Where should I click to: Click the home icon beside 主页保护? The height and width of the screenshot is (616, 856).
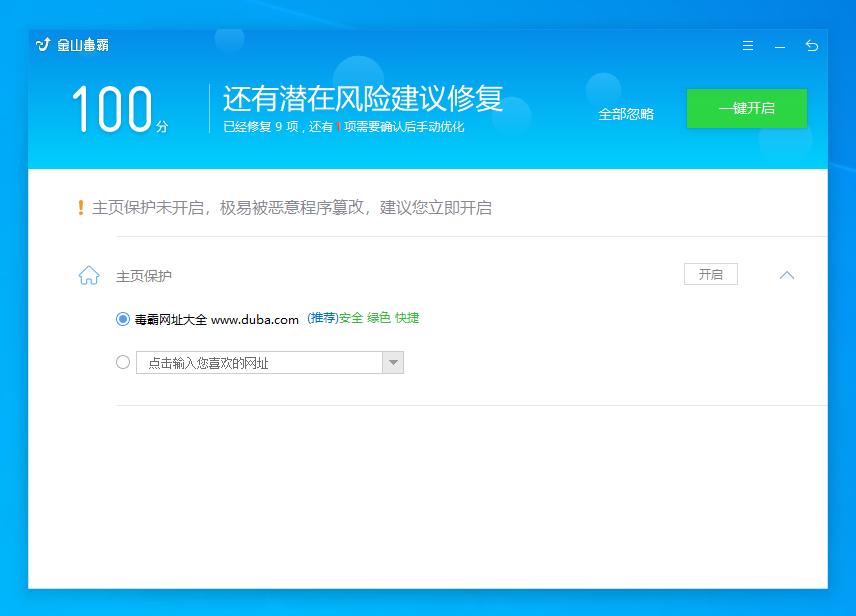tap(88, 274)
